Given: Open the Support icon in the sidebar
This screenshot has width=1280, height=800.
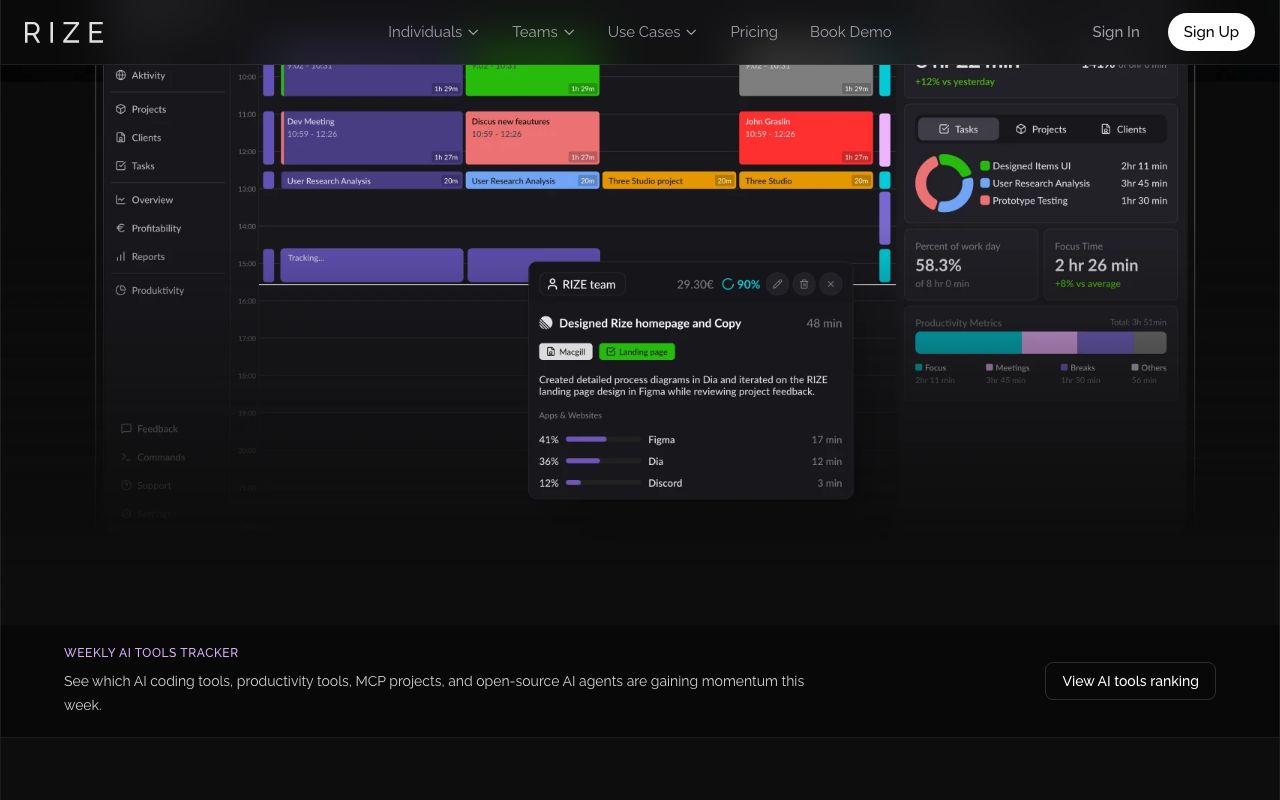Looking at the screenshot, I should pyautogui.click(x=126, y=485).
